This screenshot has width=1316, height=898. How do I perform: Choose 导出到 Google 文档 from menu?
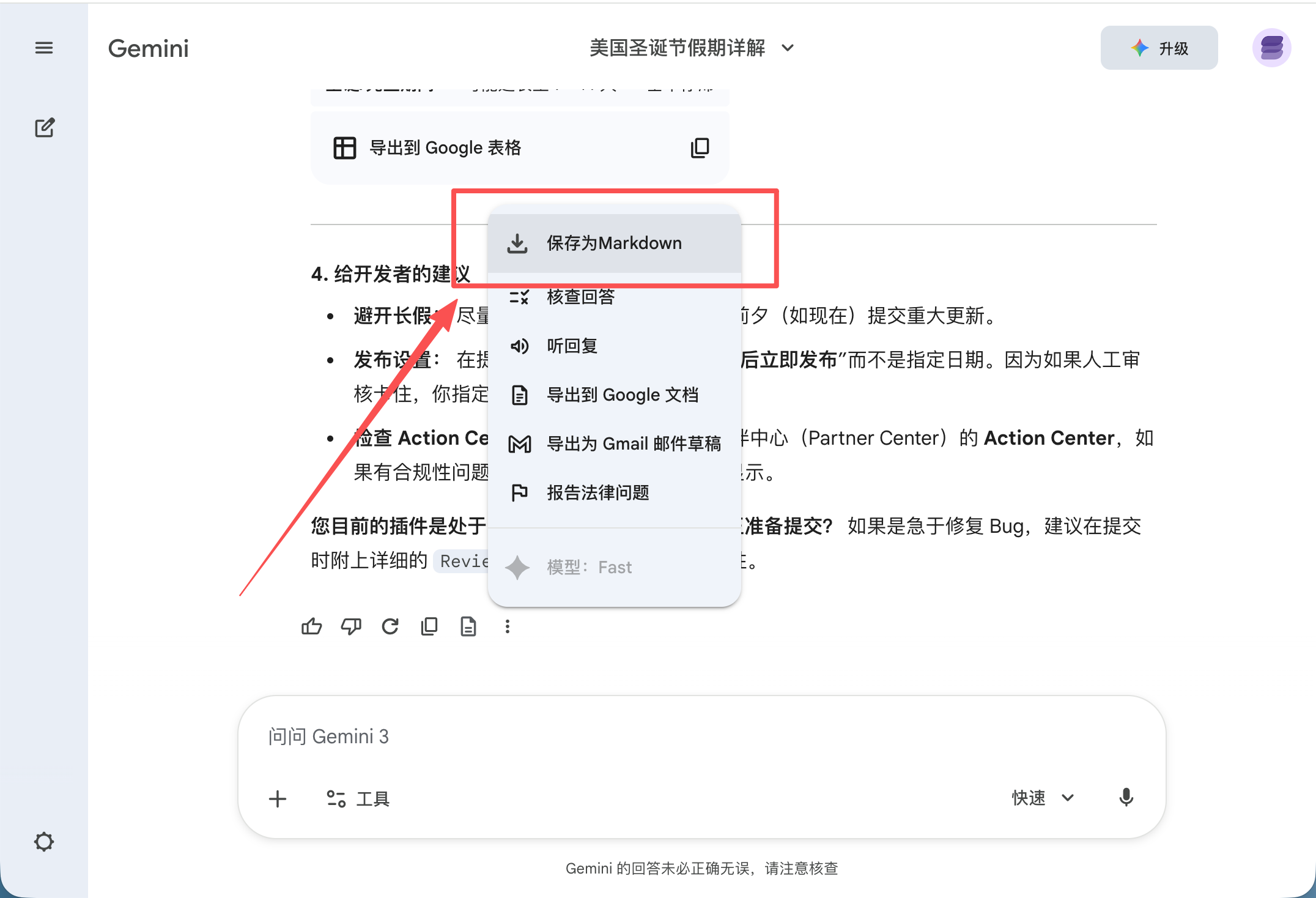[622, 395]
